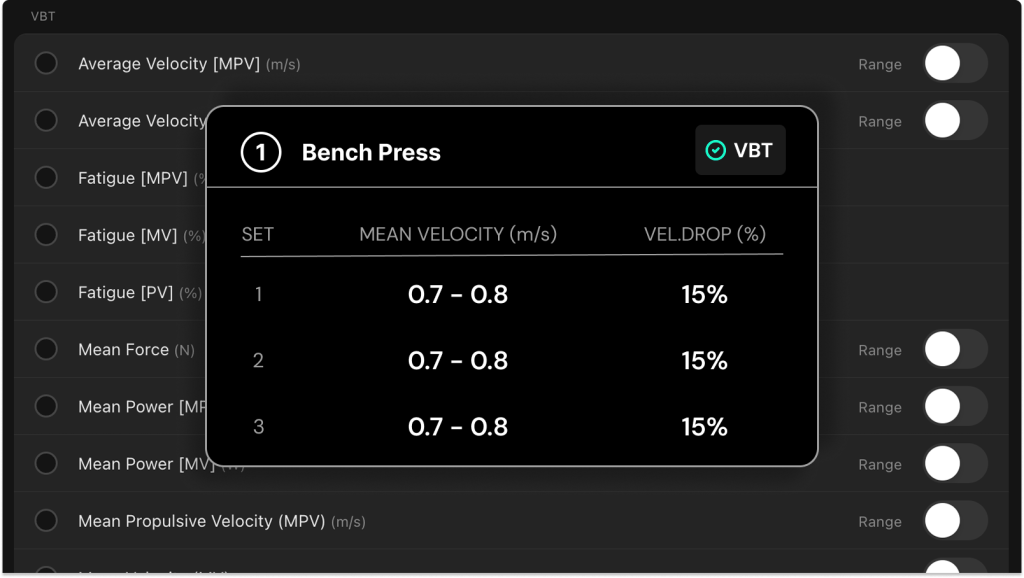Enable Range for Average Velocity [MPV]
The width and height of the screenshot is (1024, 578).
[x=955, y=62]
